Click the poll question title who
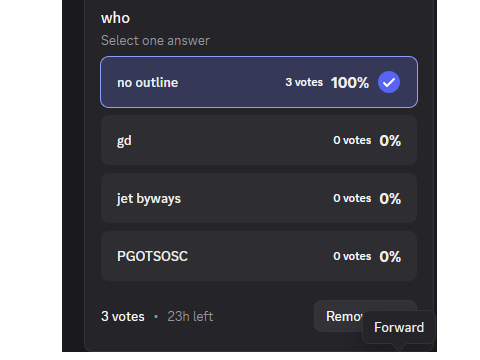480x360 pixels. pyautogui.click(x=115, y=18)
